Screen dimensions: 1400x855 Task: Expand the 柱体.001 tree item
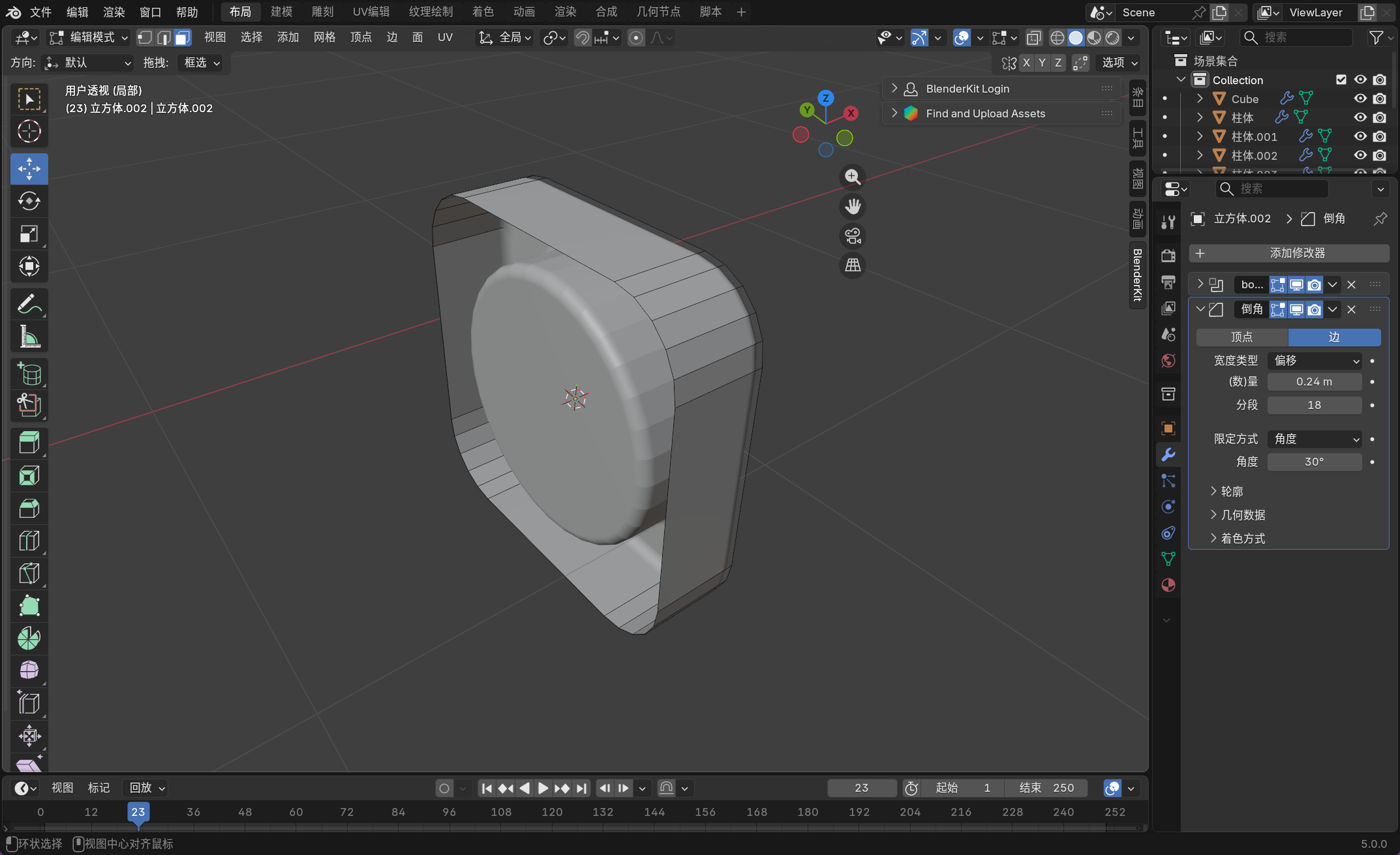click(1200, 136)
